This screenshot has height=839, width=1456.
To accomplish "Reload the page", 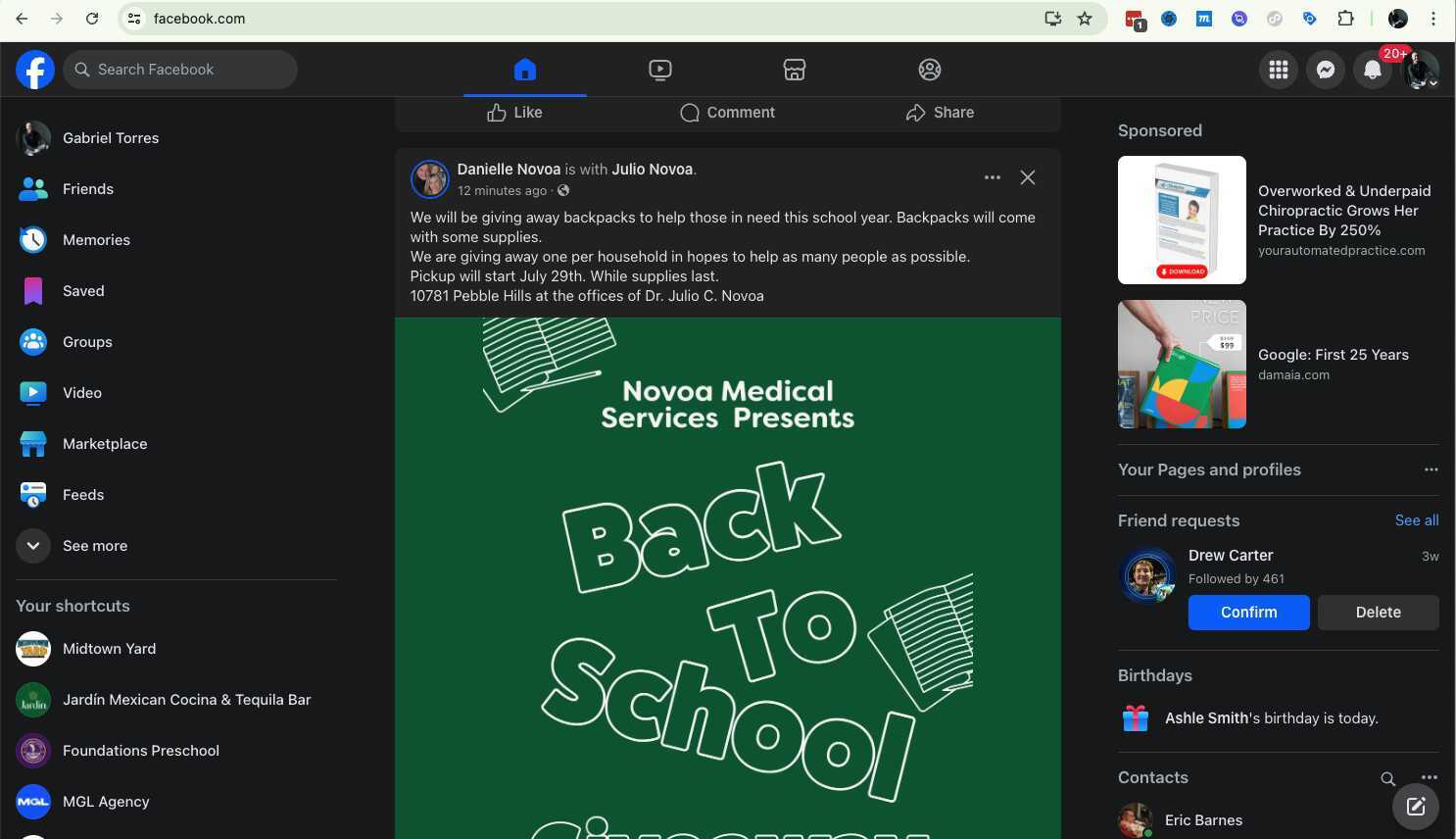I will coord(92,19).
